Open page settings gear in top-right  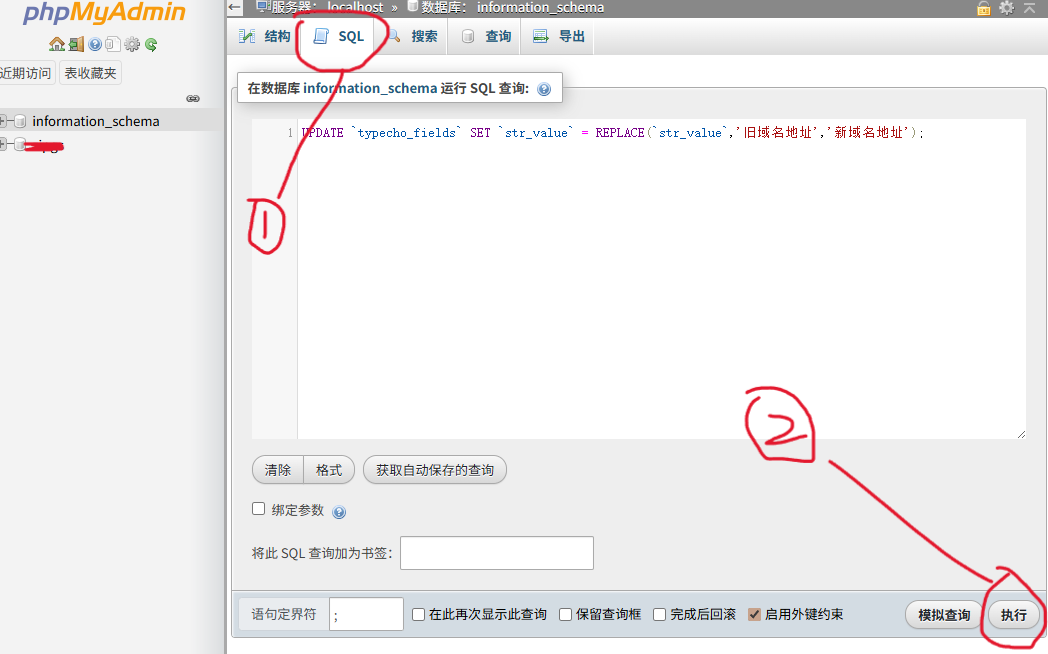1006,8
